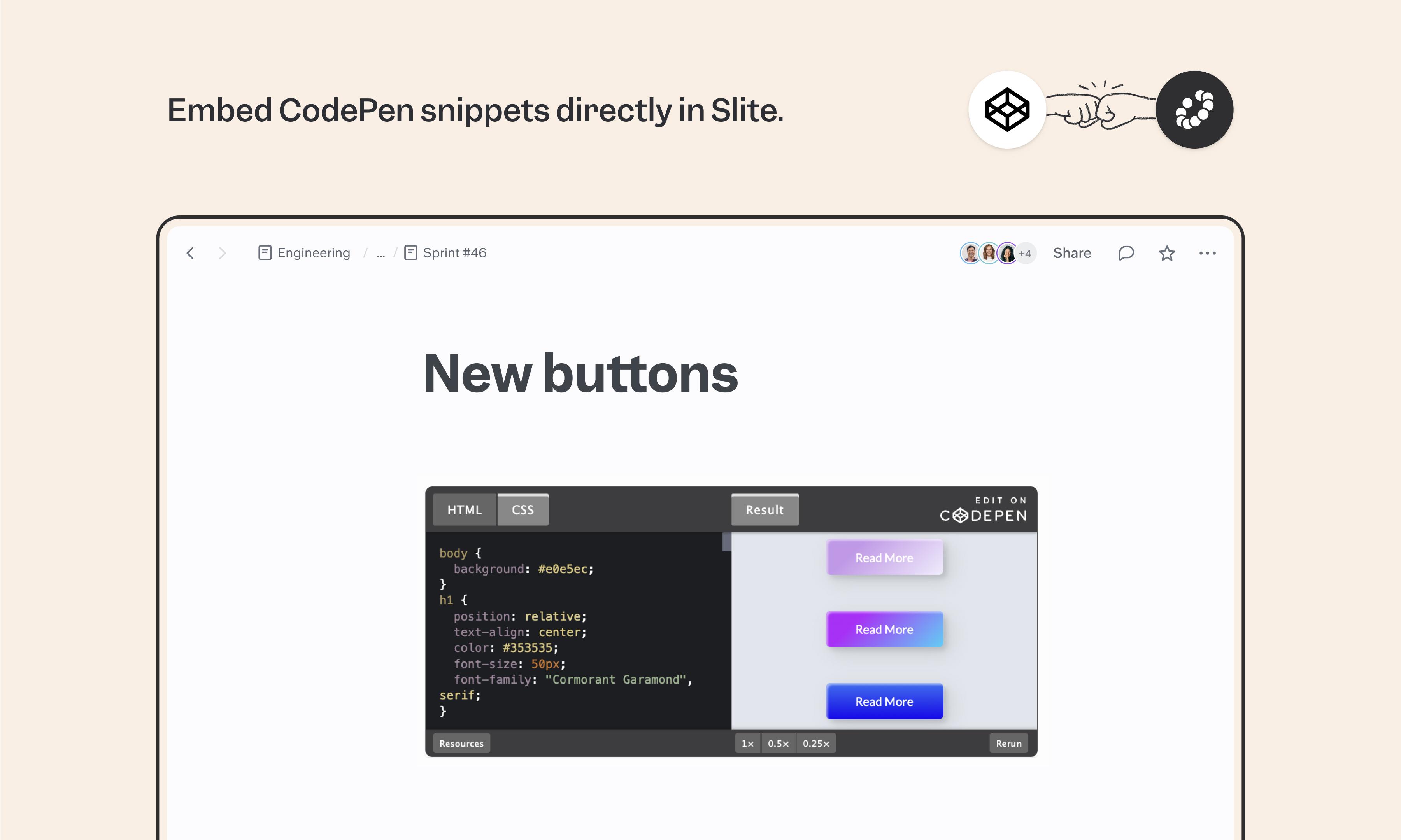Set preview zoom to 0.25×
The width and height of the screenshot is (1401, 840).
[816, 743]
